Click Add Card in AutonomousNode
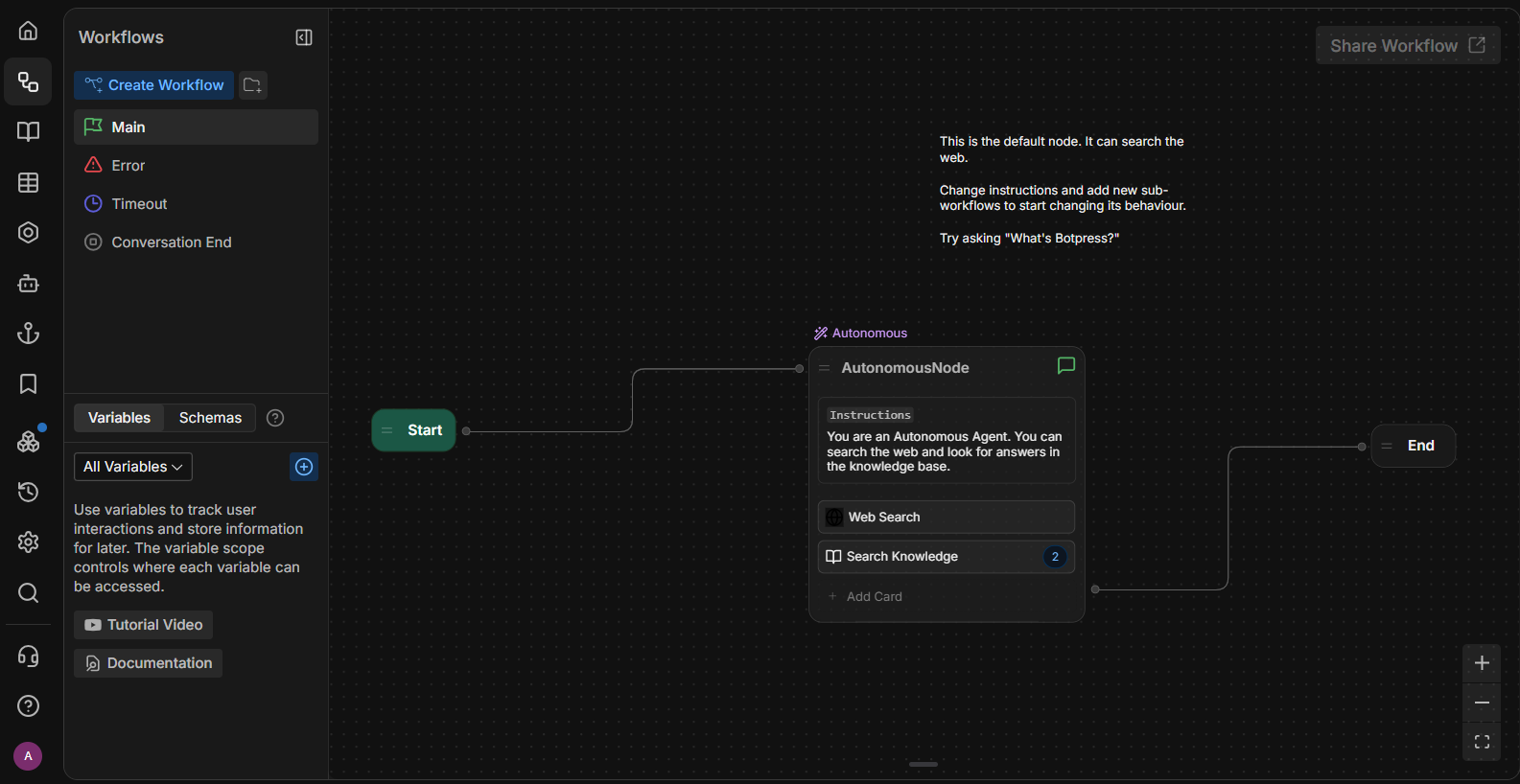Viewport: 1520px width, 784px height. pyautogui.click(x=874, y=597)
